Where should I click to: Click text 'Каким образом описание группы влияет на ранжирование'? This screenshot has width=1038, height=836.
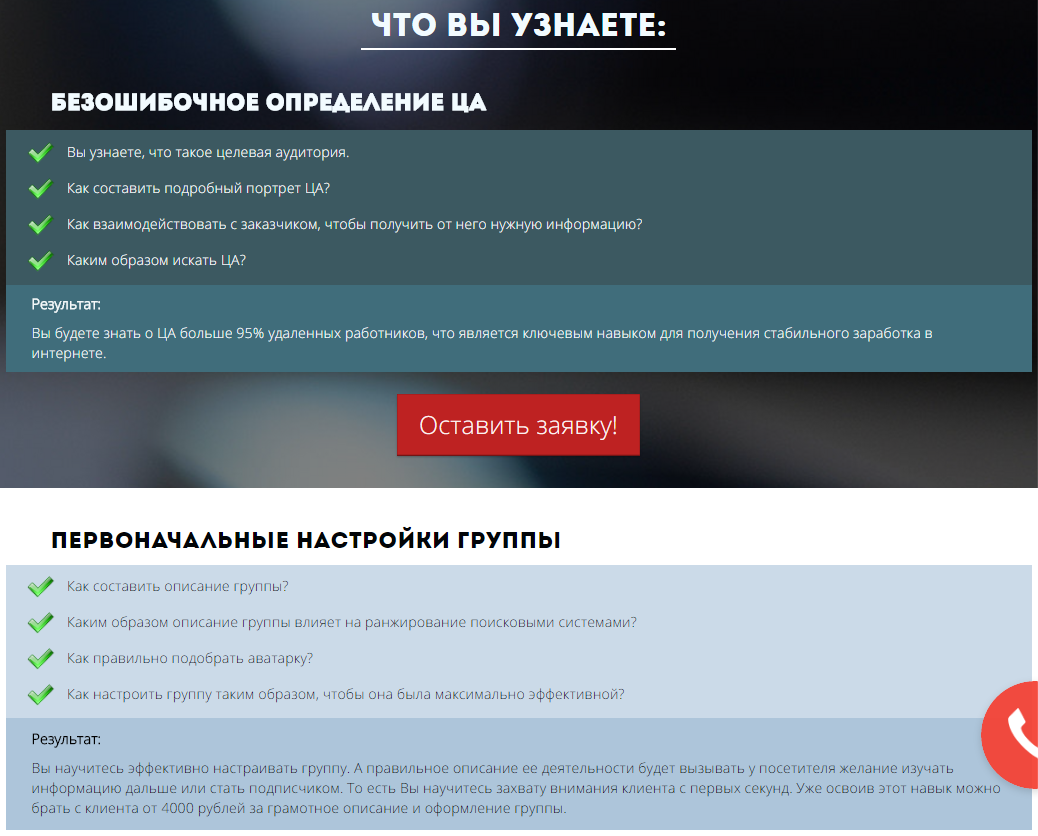[x=352, y=623]
